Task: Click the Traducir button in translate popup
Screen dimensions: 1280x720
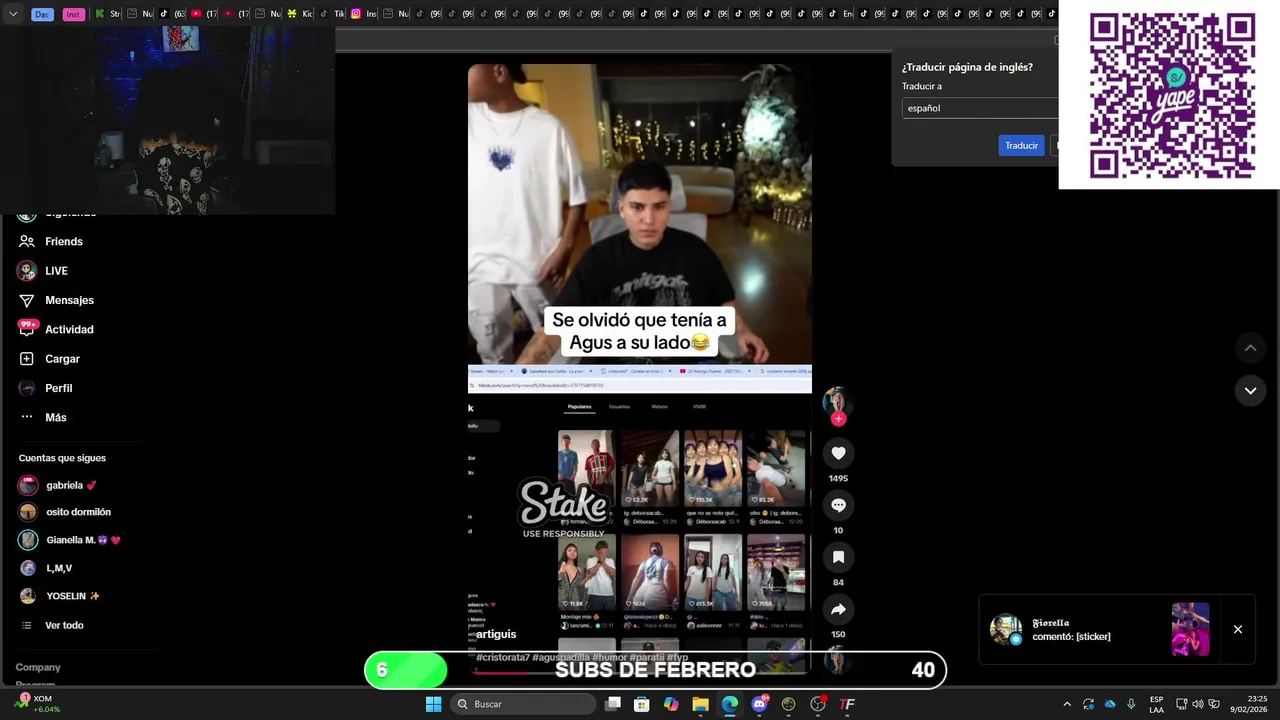Action: (1021, 145)
